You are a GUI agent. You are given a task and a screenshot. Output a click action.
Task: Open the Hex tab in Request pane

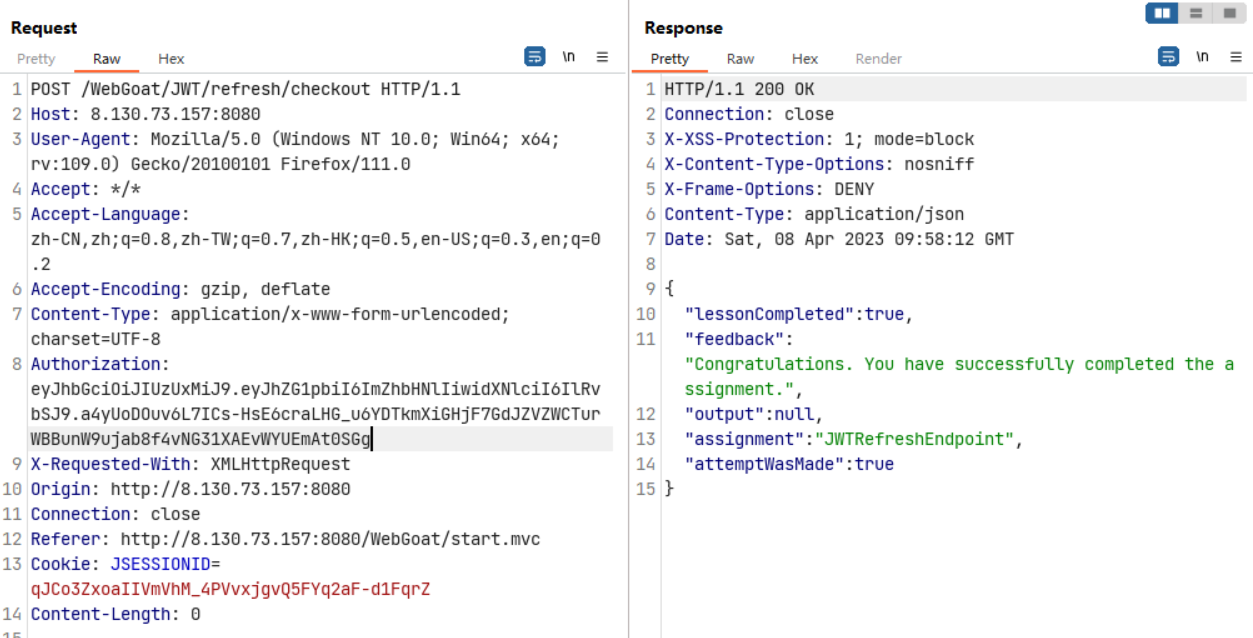coord(171,59)
